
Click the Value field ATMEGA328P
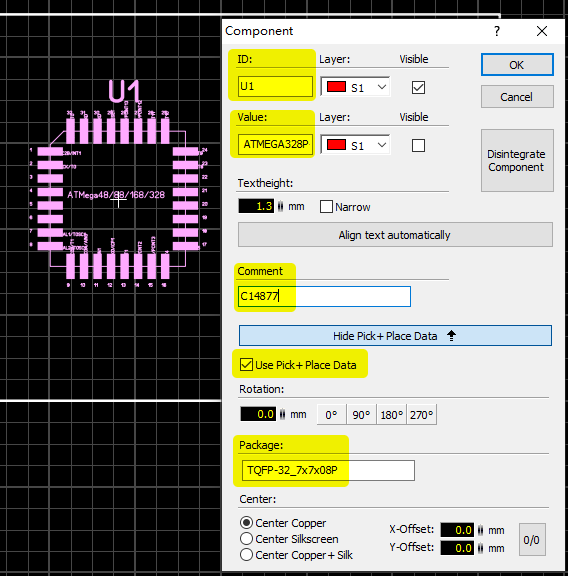pyautogui.click(x=276, y=144)
